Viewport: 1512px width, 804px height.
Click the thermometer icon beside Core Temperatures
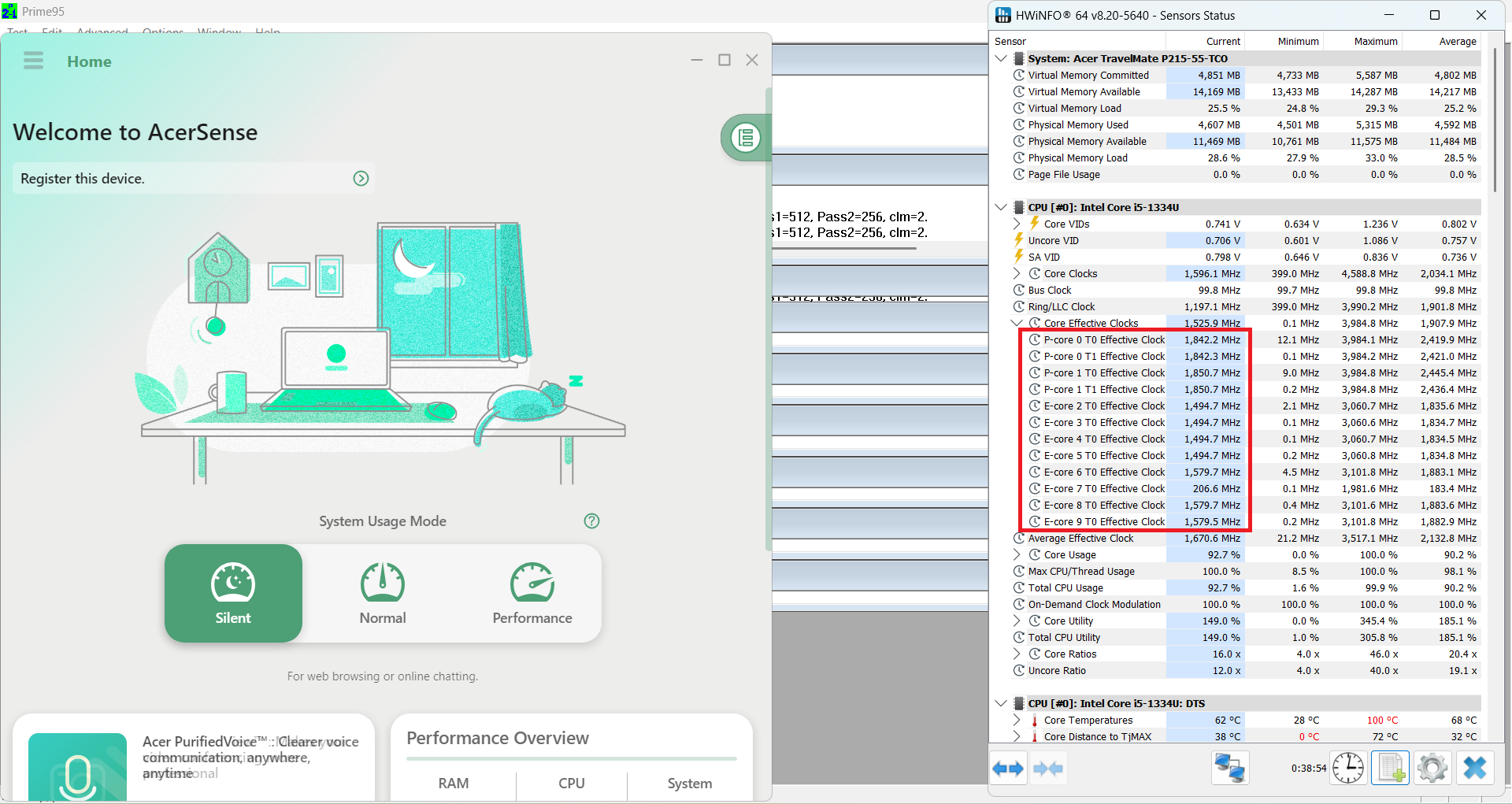tap(1035, 720)
